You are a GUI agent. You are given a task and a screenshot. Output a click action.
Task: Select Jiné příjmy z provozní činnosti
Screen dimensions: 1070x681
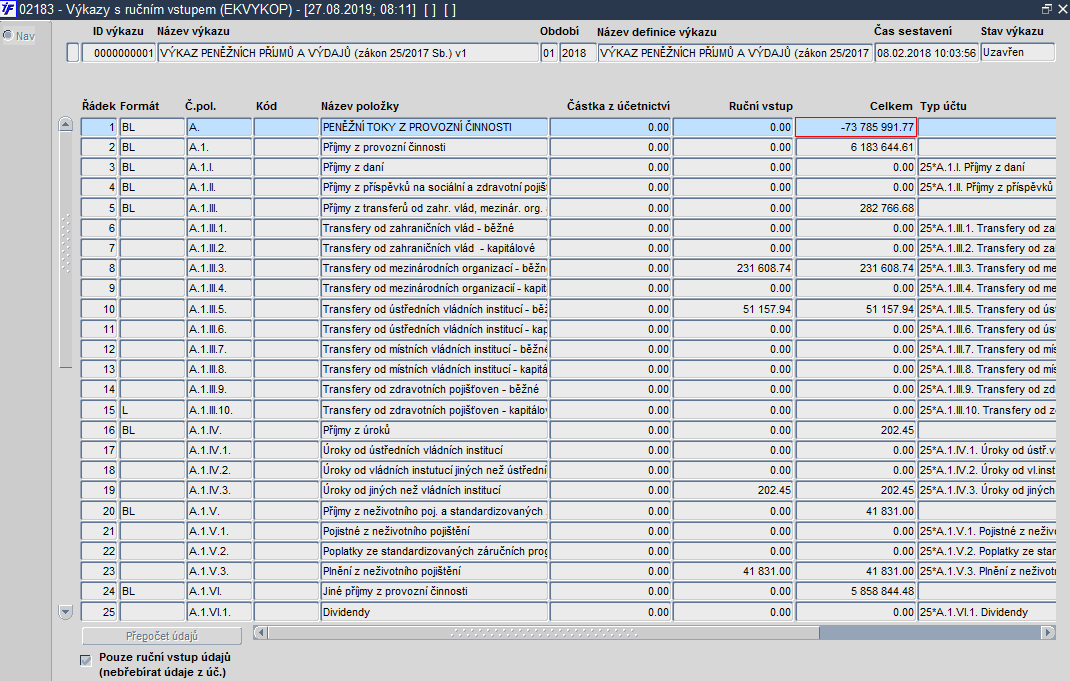(x=434, y=591)
